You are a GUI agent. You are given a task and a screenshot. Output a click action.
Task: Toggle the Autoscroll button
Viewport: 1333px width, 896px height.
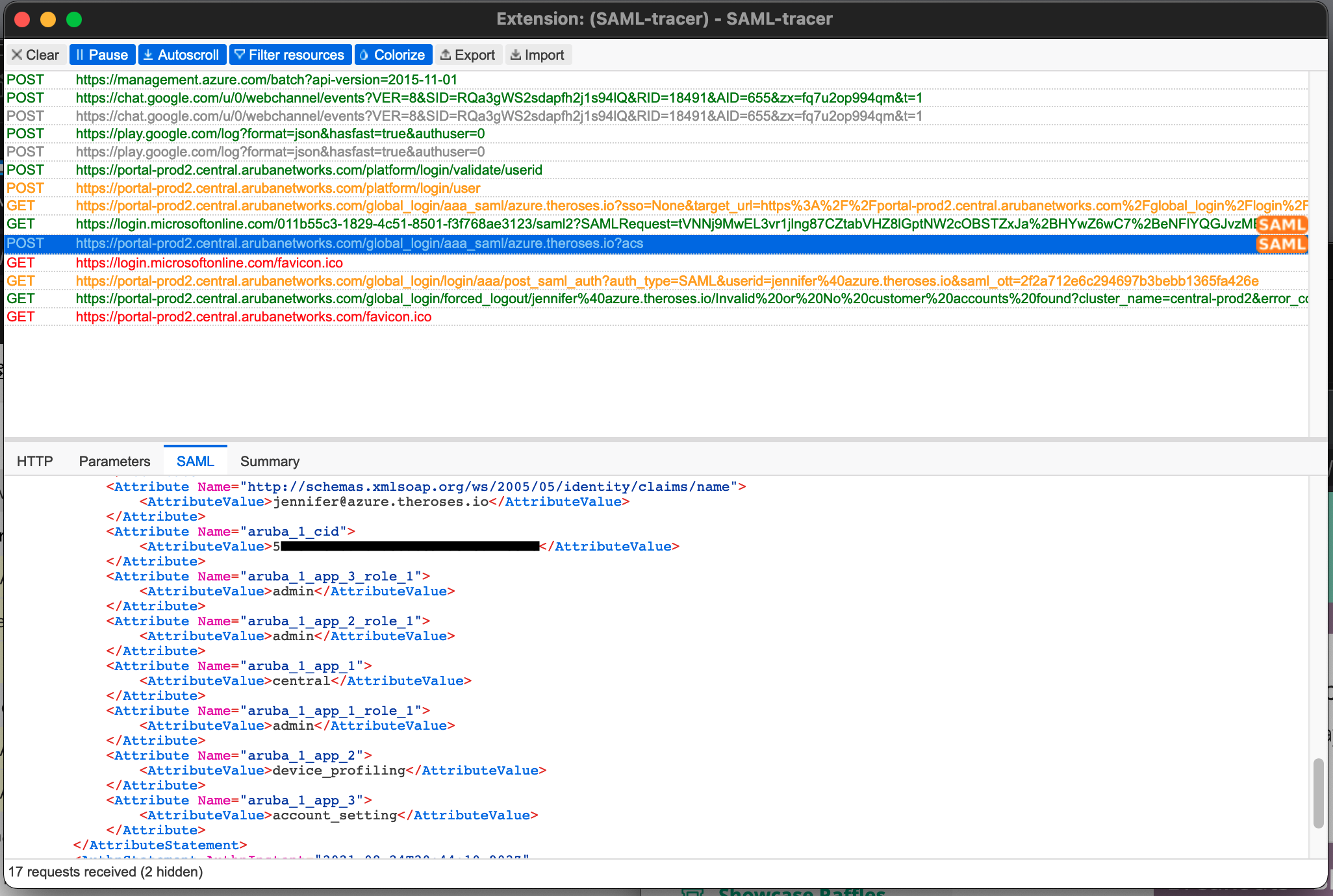pos(181,55)
